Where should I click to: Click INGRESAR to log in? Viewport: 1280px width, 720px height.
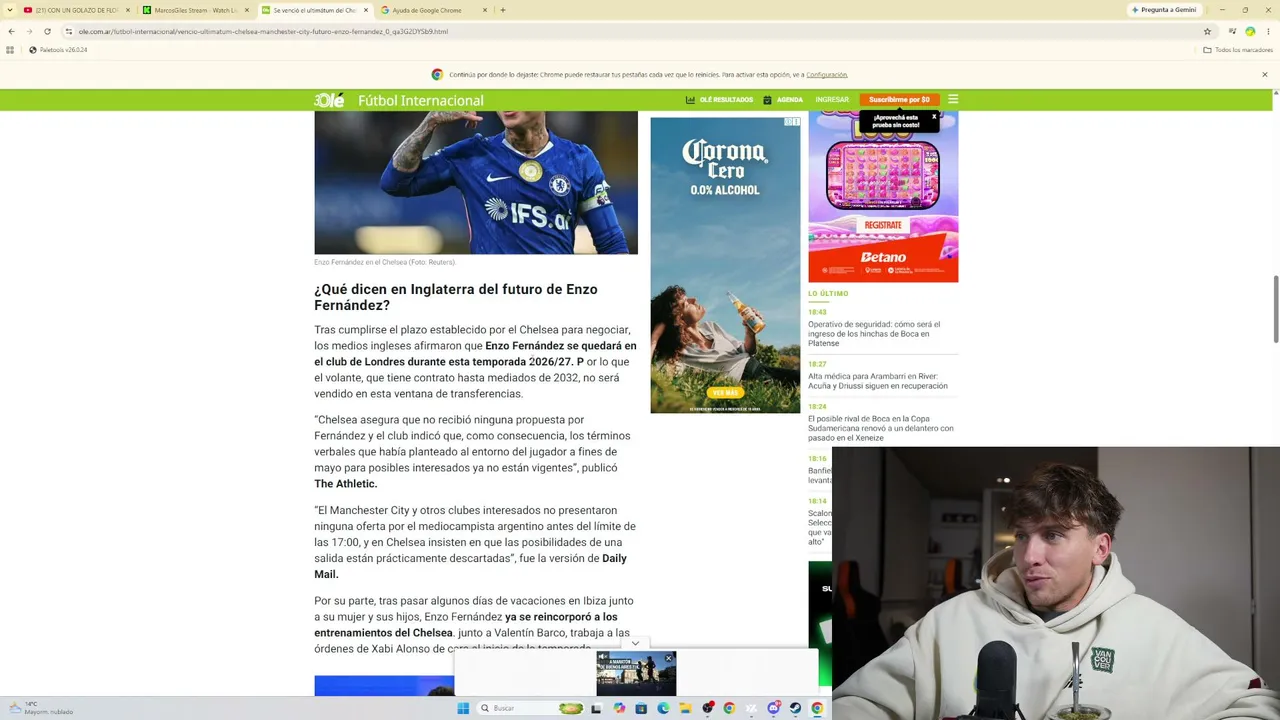coord(832,100)
